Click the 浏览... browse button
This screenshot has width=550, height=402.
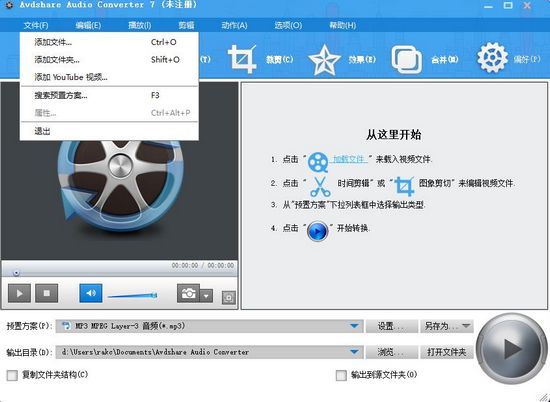click(392, 352)
